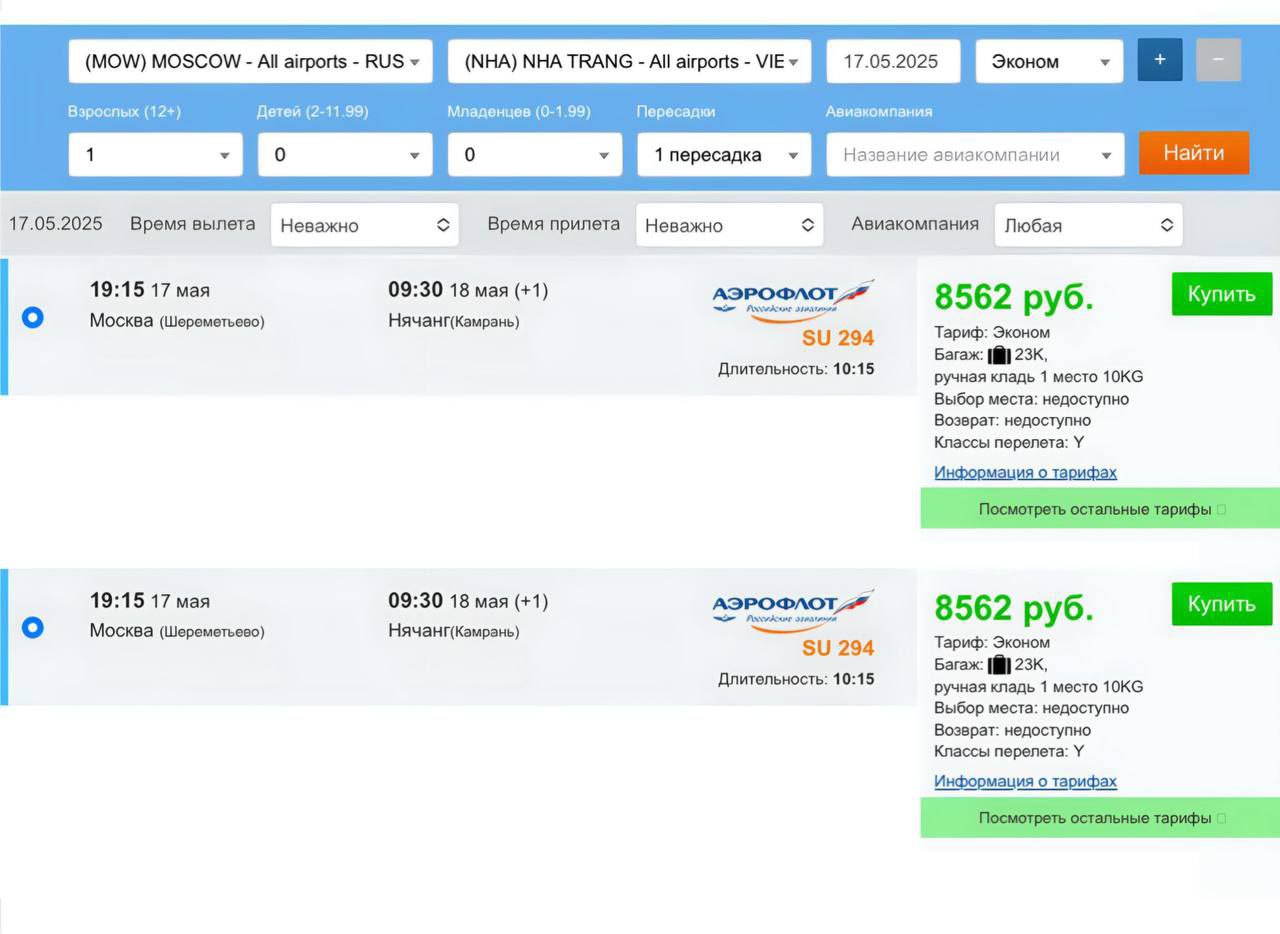Click Aeroflot logo in second flight result
This screenshot has width=1280, height=934.
[x=792, y=609]
